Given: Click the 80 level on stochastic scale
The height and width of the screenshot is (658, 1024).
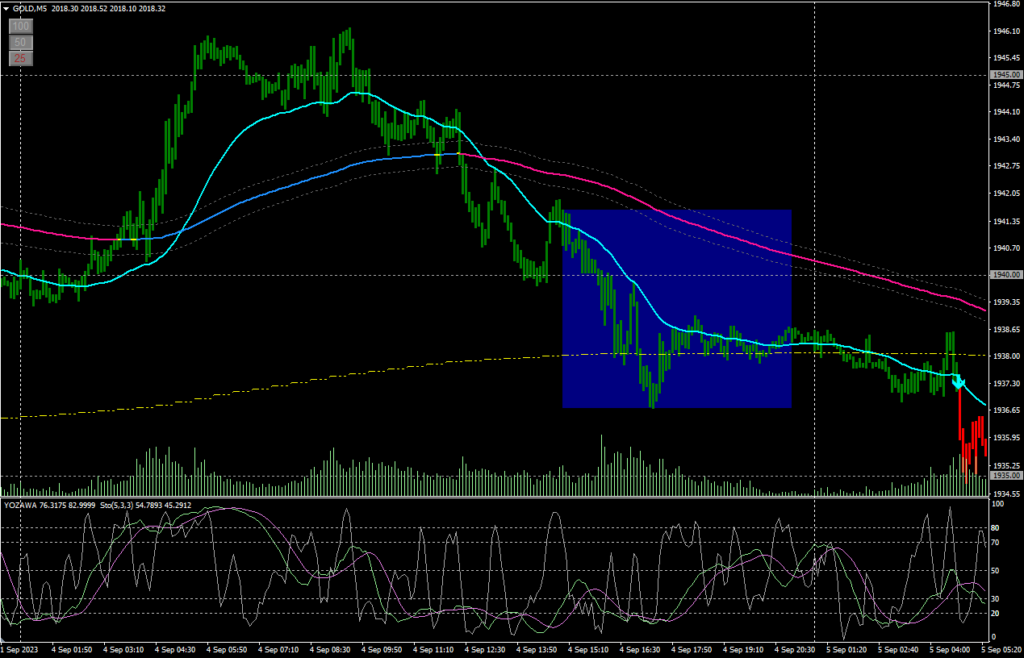Looking at the screenshot, I should pyautogui.click(x=996, y=527).
